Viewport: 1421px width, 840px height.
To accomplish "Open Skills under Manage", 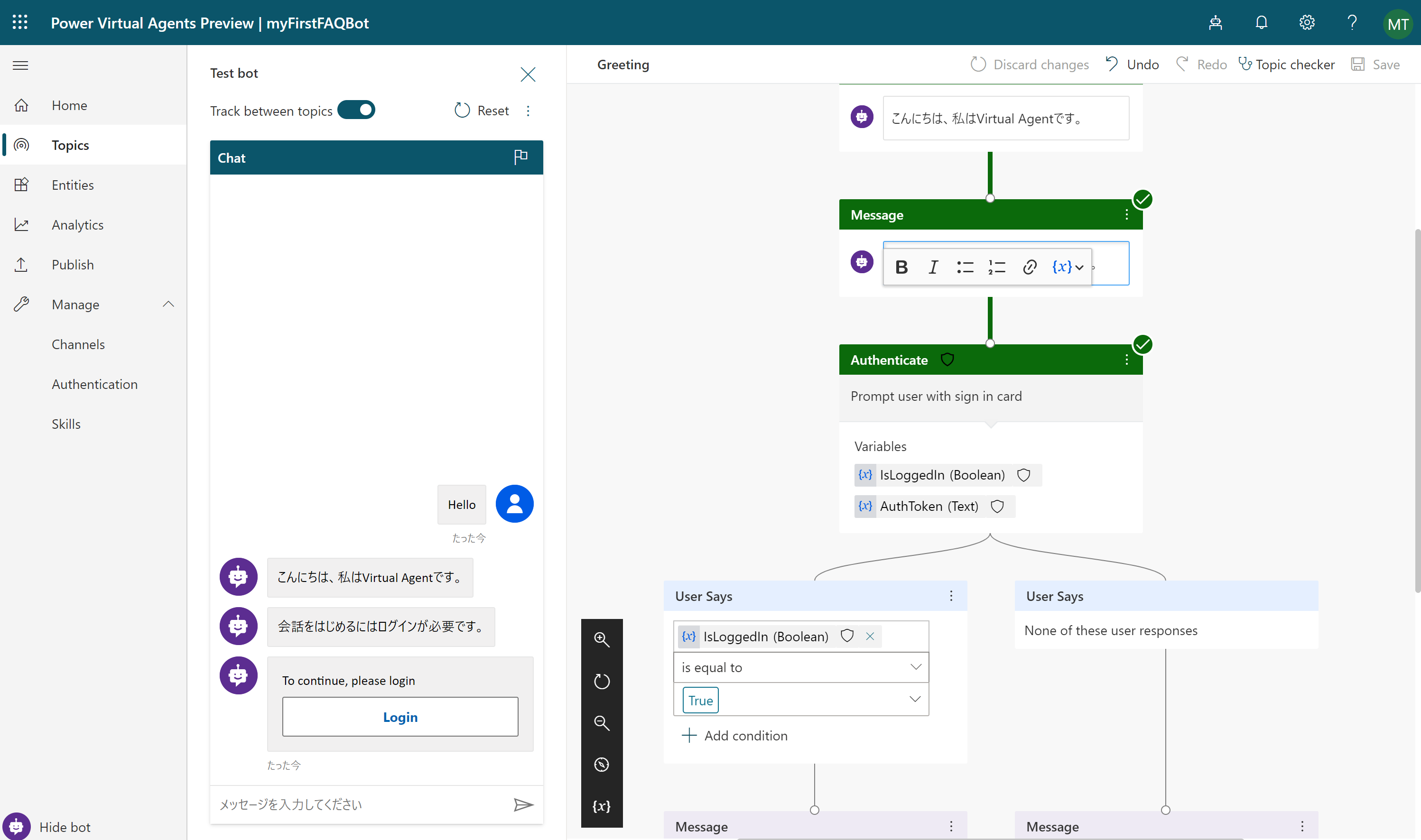I will [x=66, y=424].
